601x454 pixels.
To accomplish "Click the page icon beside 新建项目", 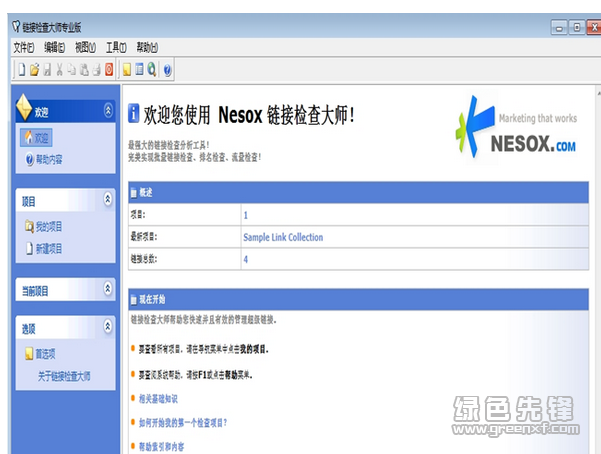I will pos(29,248).
